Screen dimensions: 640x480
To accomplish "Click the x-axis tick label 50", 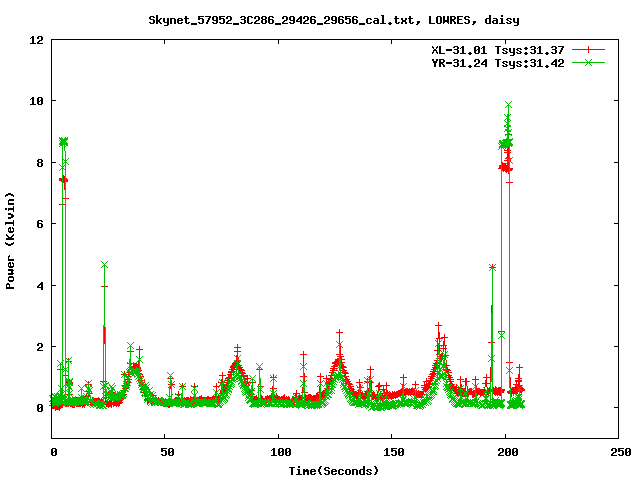I will pos(167,452).
